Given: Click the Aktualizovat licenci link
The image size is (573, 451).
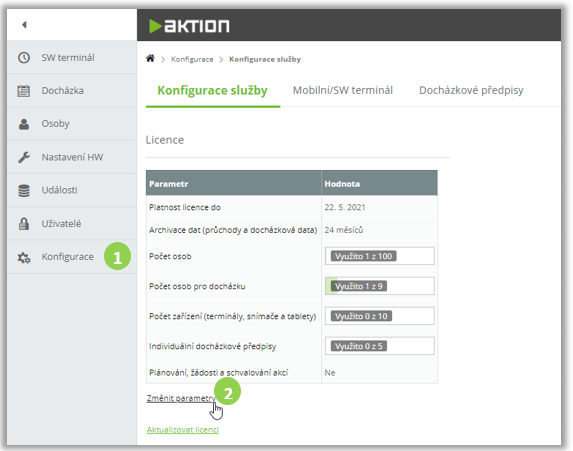Looking at the screenshot, I should 183,429.
